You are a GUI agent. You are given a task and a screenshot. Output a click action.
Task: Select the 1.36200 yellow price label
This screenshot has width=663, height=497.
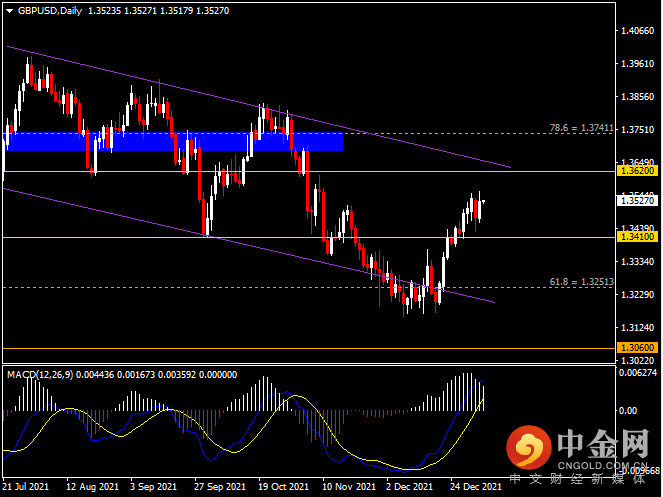637,171
